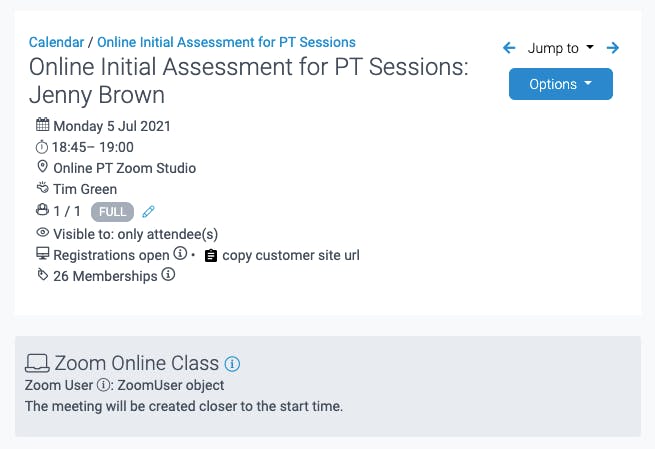Viewport: 655px width, 449px height.
Task: Click the clipboard icon before copy customer site url
Action: (211, 256)
